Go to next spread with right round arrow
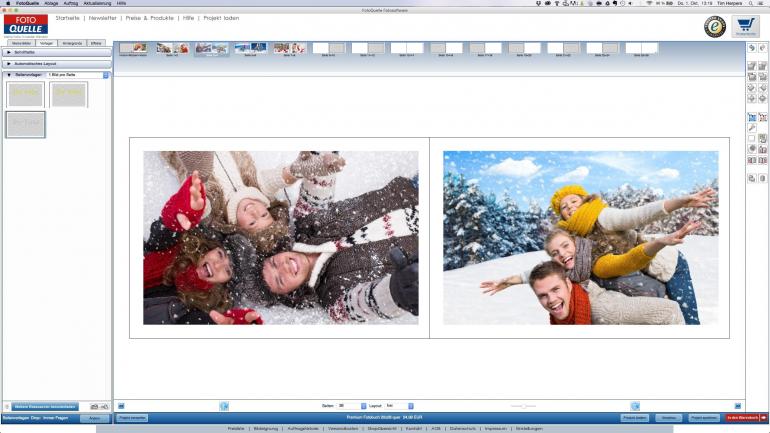770x433 pixels. (x=635, y=406)
